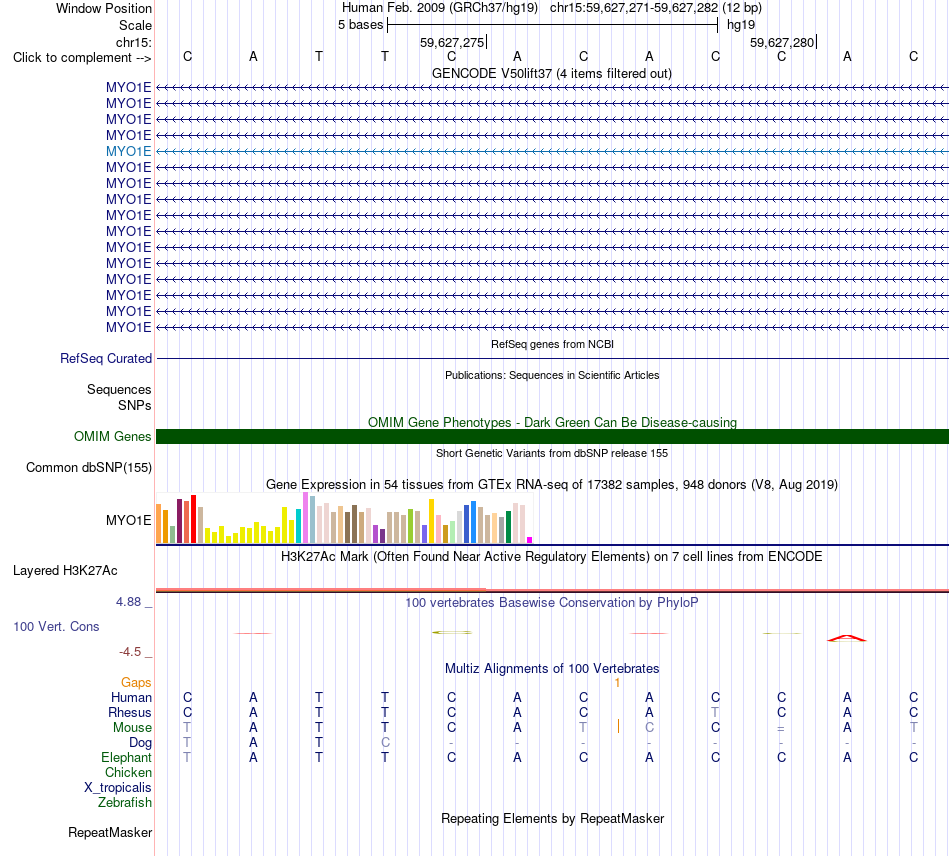This screenshot has height=856, width=950.
Task: Click the 'Mouse' alignment row label
Action: (x=132, y=728)
